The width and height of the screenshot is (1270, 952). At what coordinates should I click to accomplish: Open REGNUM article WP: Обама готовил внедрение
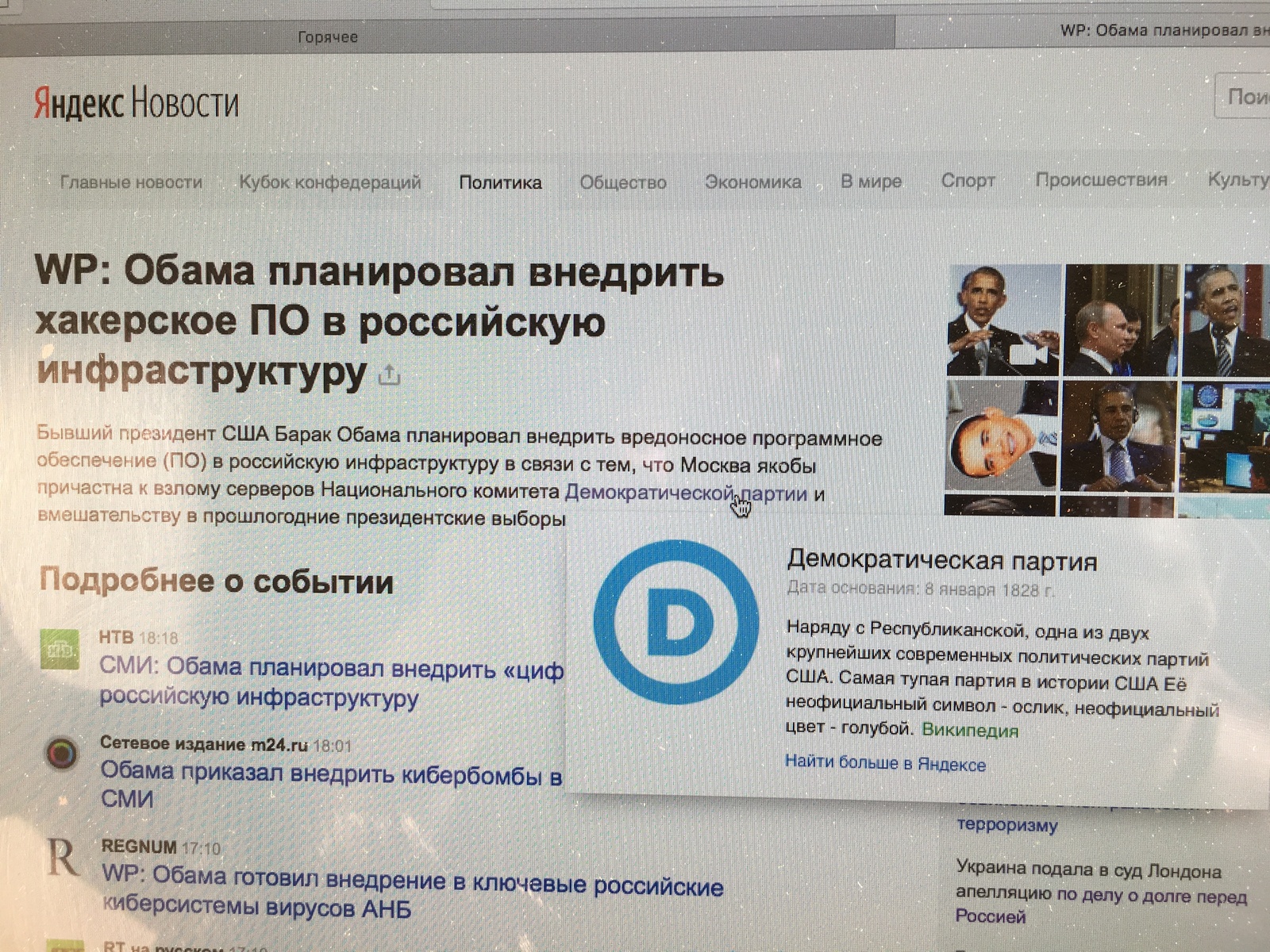pos(412,892)
